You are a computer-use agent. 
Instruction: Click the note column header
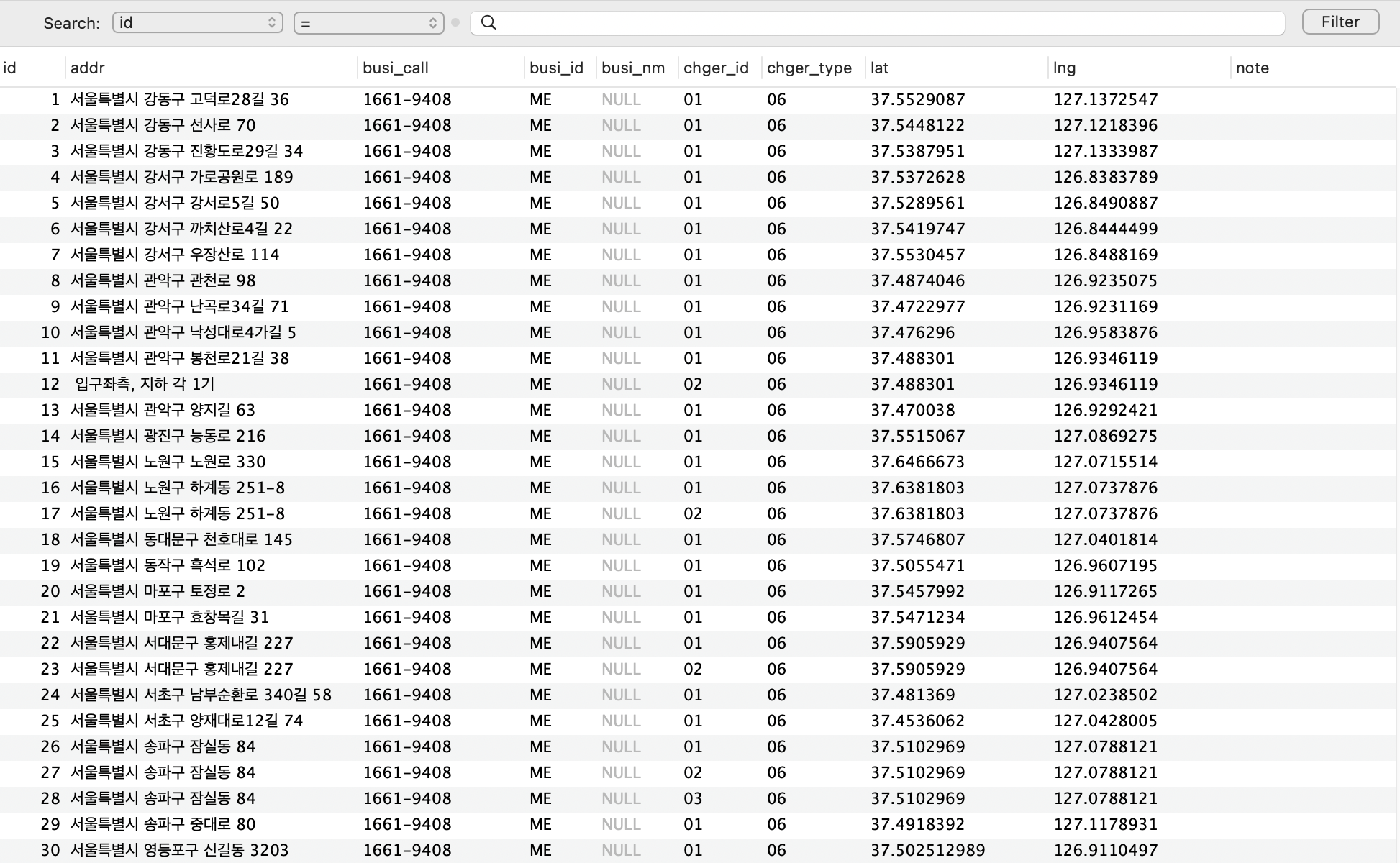tap(1253, 68)
